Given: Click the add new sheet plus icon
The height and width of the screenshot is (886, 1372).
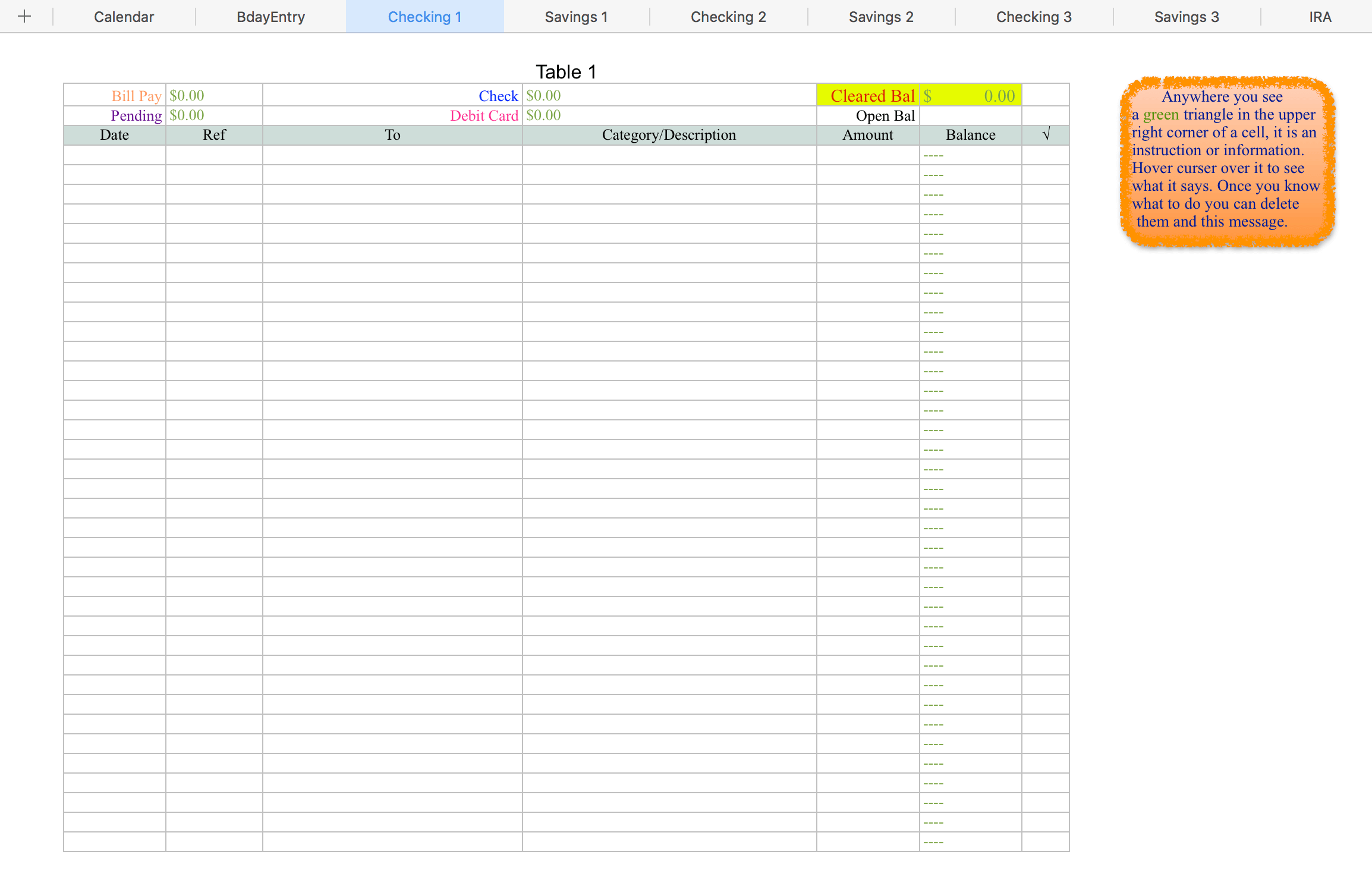Looking at the screenshot, I should click(x=24, y=17).
